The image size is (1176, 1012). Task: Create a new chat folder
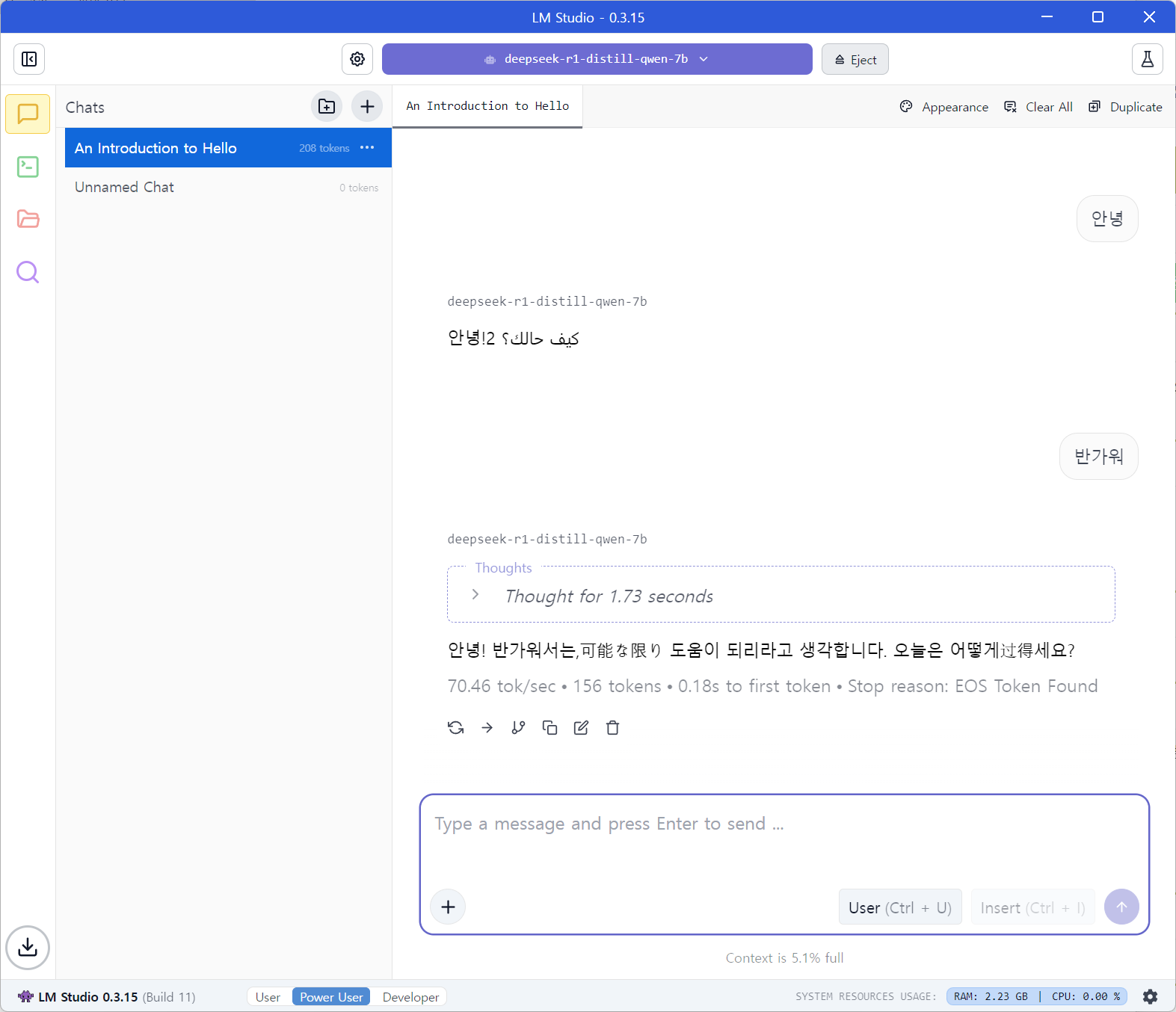click(327, 106)
